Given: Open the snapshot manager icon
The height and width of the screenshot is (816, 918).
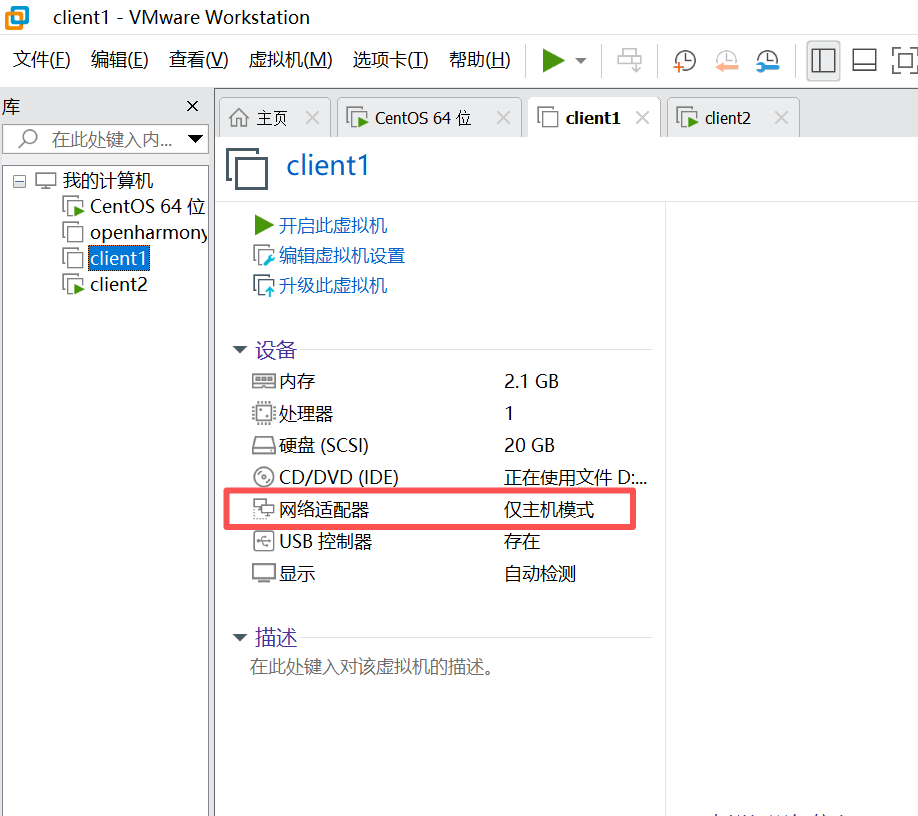Looking at the screenshot, I should click(x=768, y=60).
